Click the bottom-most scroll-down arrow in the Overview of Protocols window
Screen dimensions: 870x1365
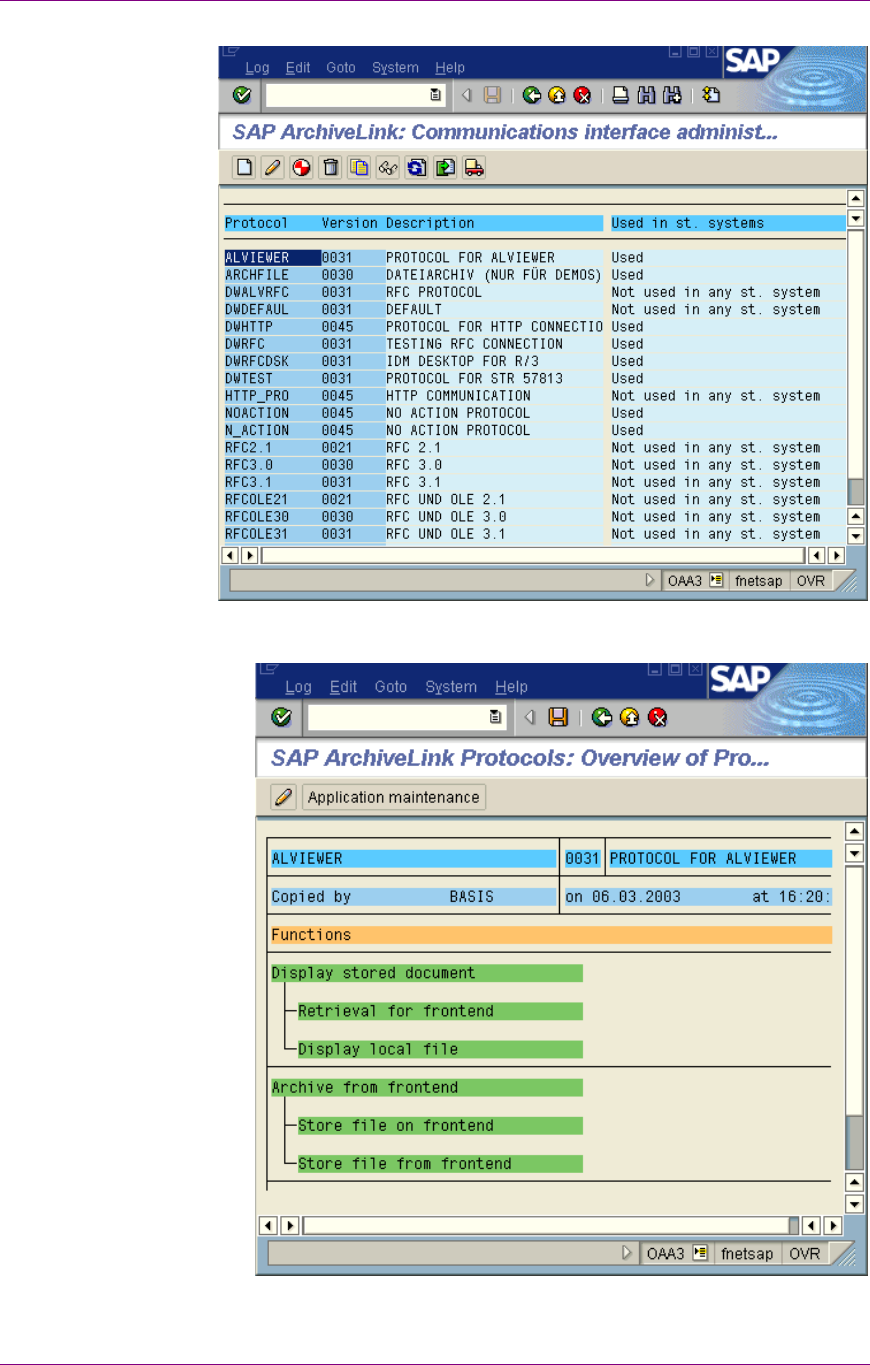point(855,1203)
